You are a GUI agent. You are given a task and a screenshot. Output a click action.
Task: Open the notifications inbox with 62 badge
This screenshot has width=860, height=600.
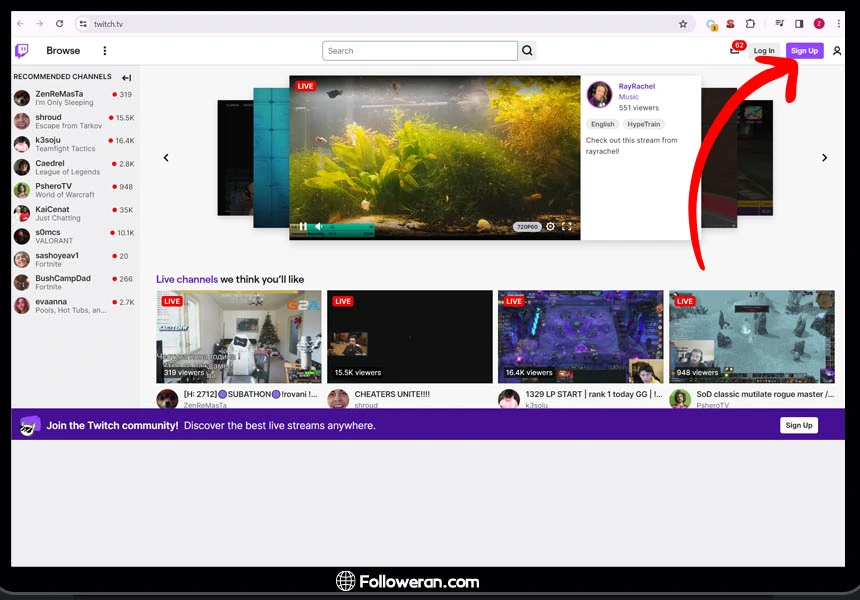[x=735, y=51]
